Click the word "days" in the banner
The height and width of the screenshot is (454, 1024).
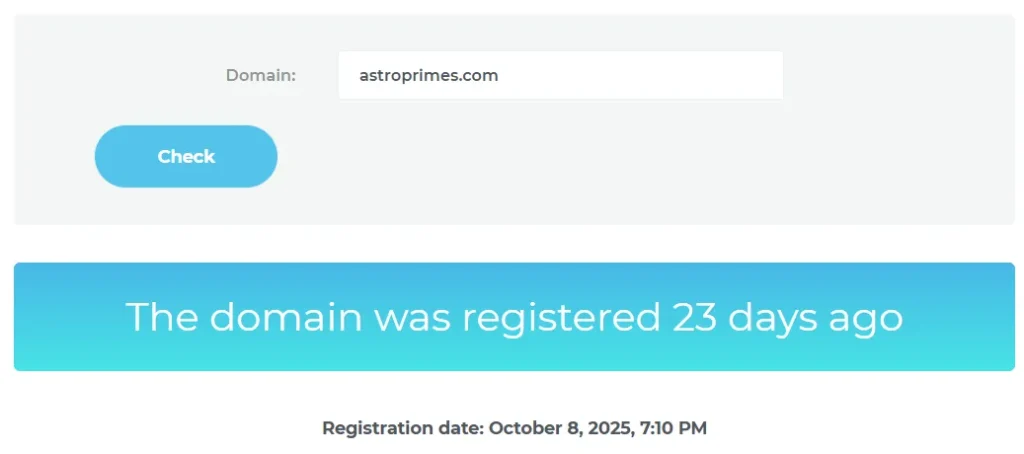pyautogui.click(x=772, y=317)
